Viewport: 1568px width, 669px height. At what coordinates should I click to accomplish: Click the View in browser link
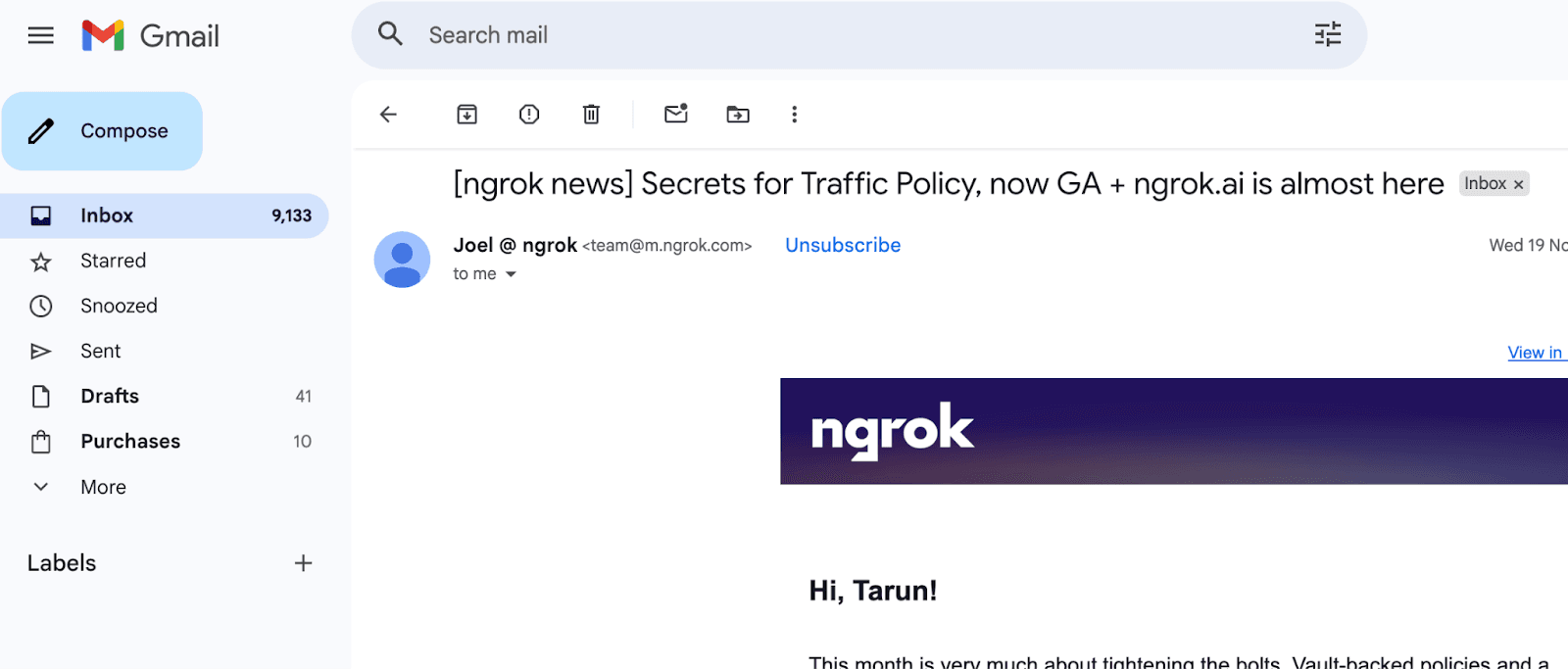tap(1537, 353)
